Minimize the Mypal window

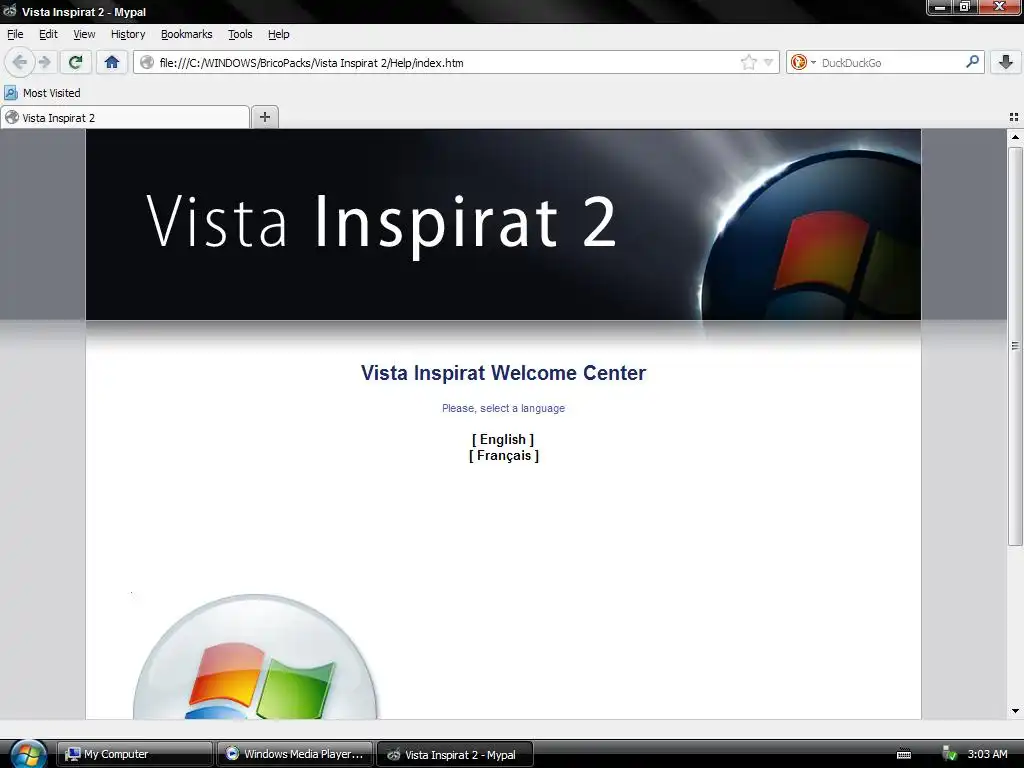940,7
